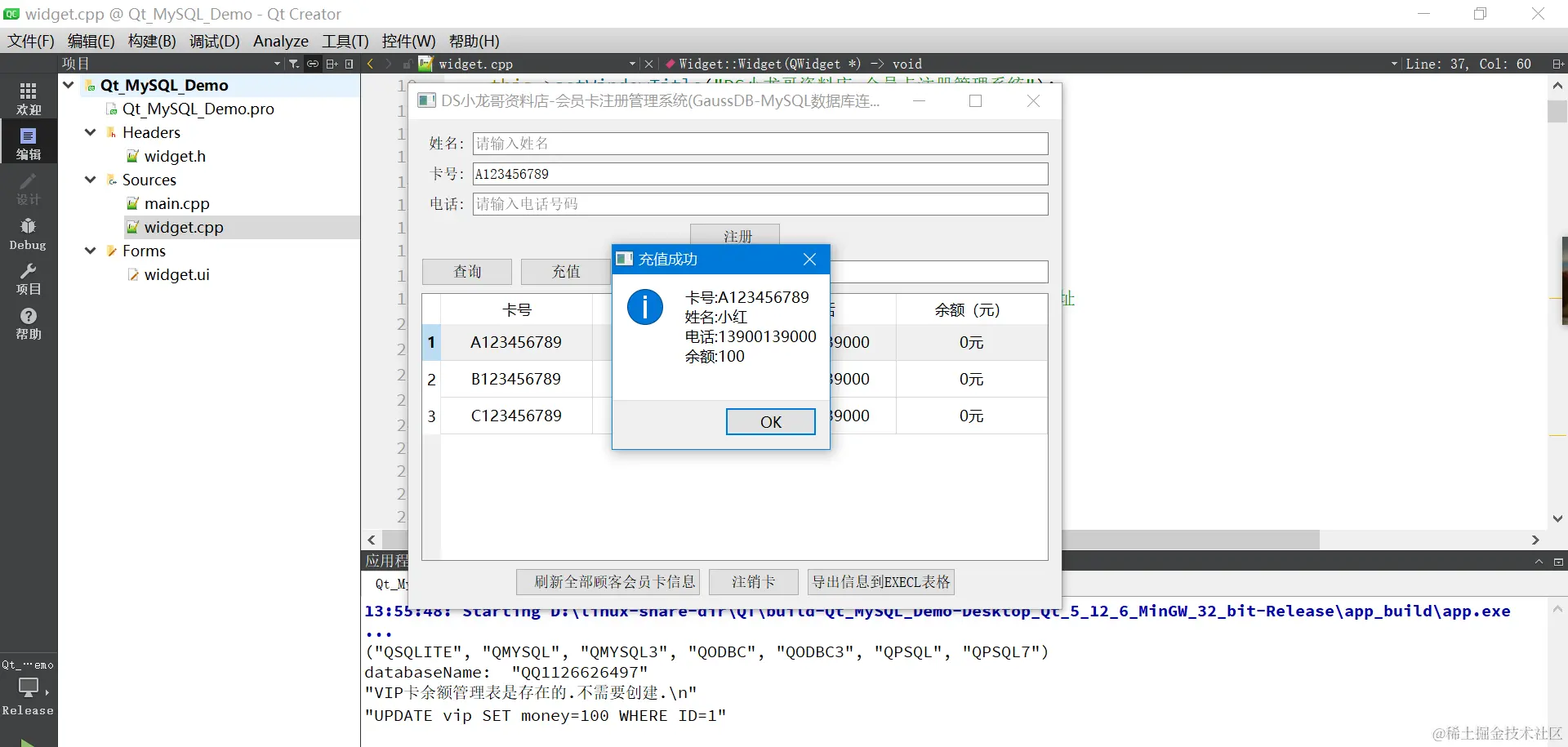This screenshot has height=747, width=1568.
Task: Close the widget.cpp document
Action: [648, 64]
